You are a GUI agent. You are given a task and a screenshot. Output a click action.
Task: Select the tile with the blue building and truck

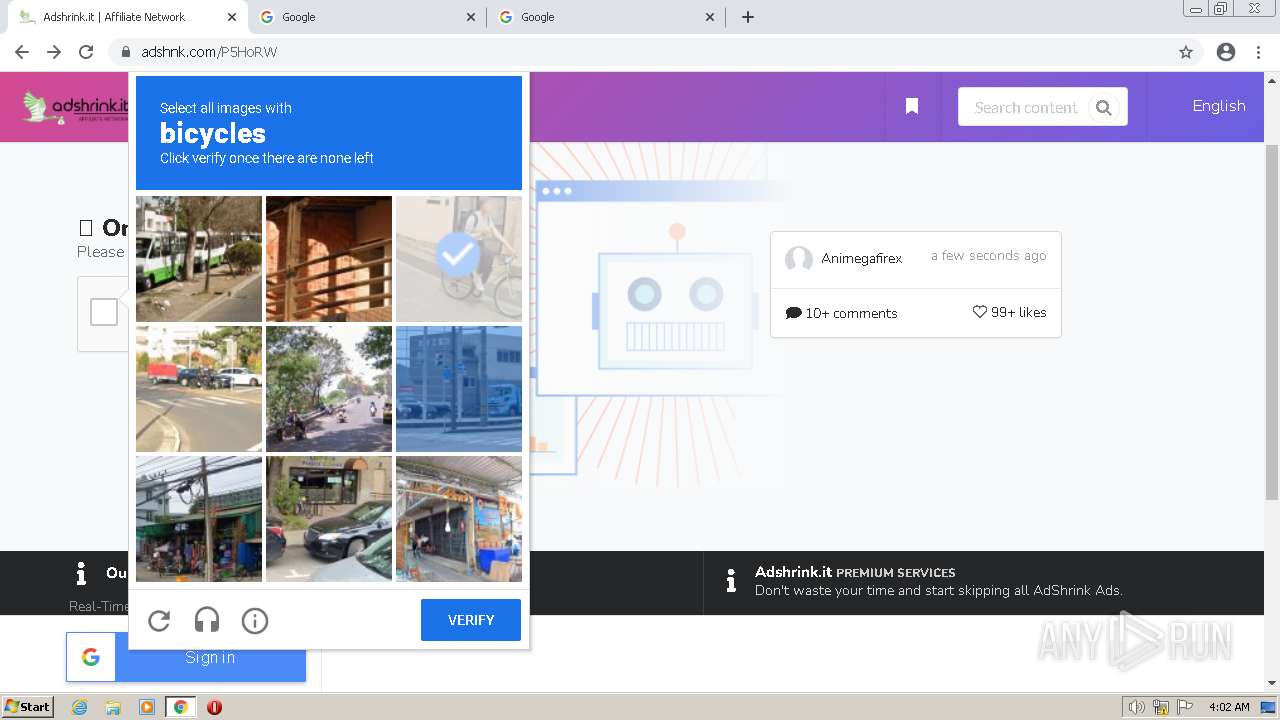coord(459,389)
